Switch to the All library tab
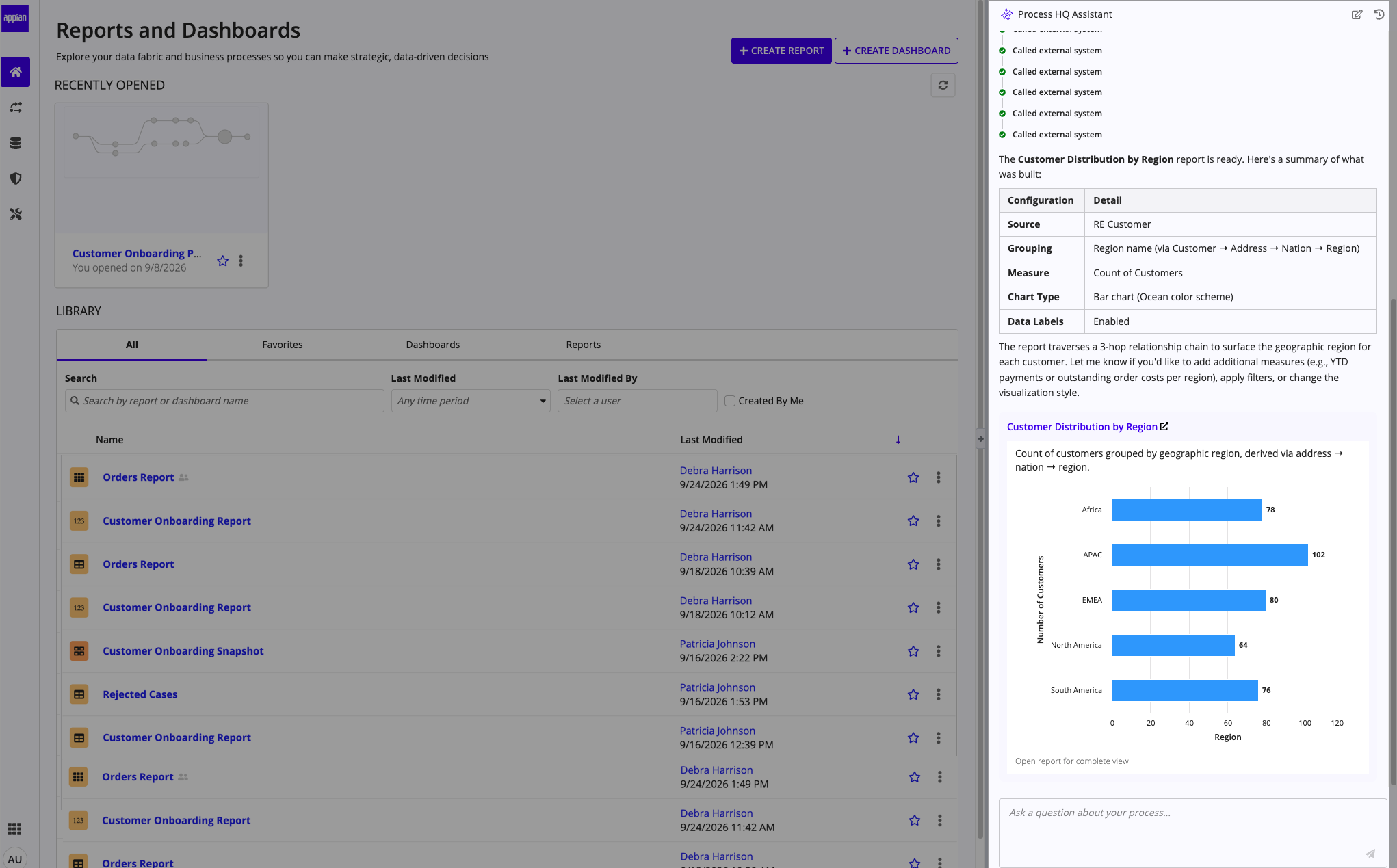1397x868 pixels. [132, 345]
